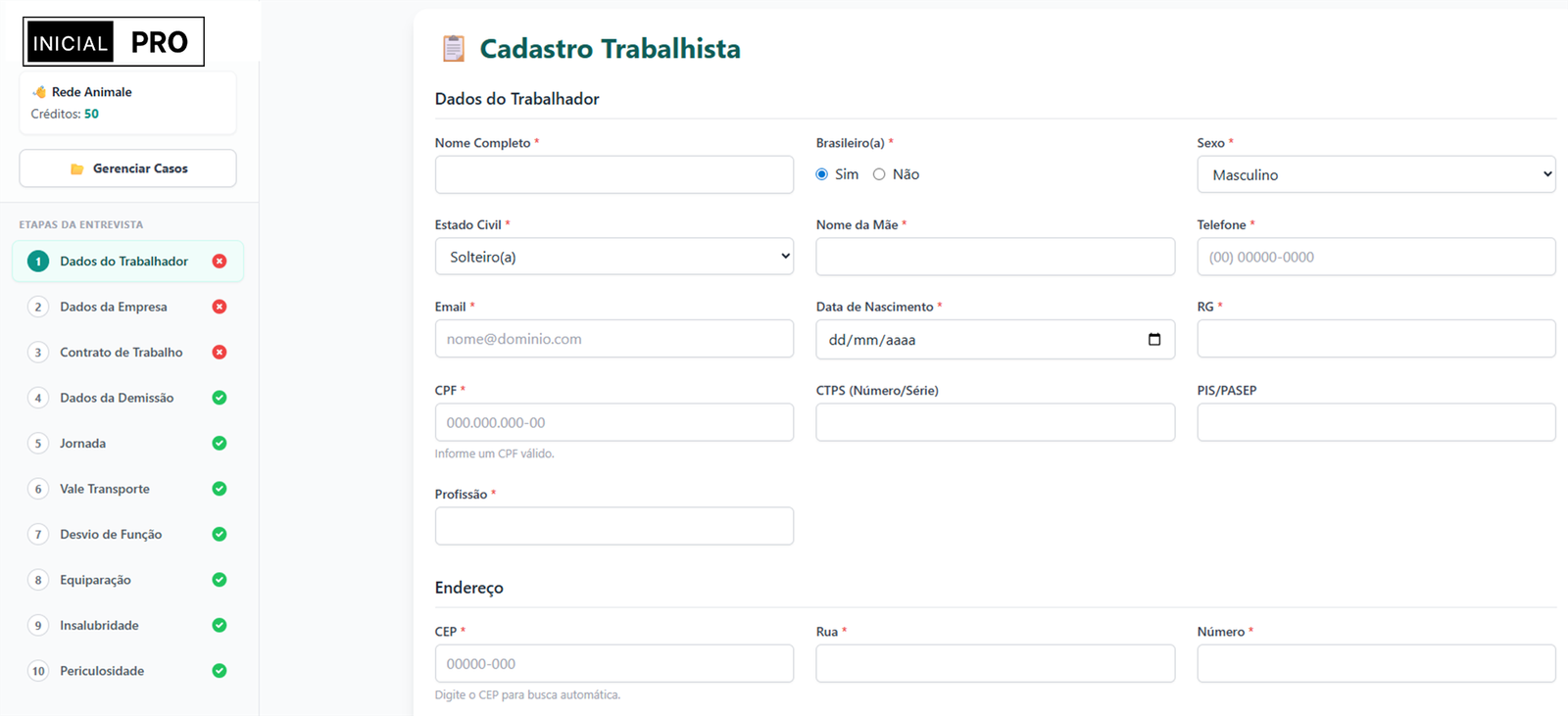The height and width of the screenshot is (716, 1568).
Task: Click the red error icon for Dados da Empresa
Action: click(220, 307)
